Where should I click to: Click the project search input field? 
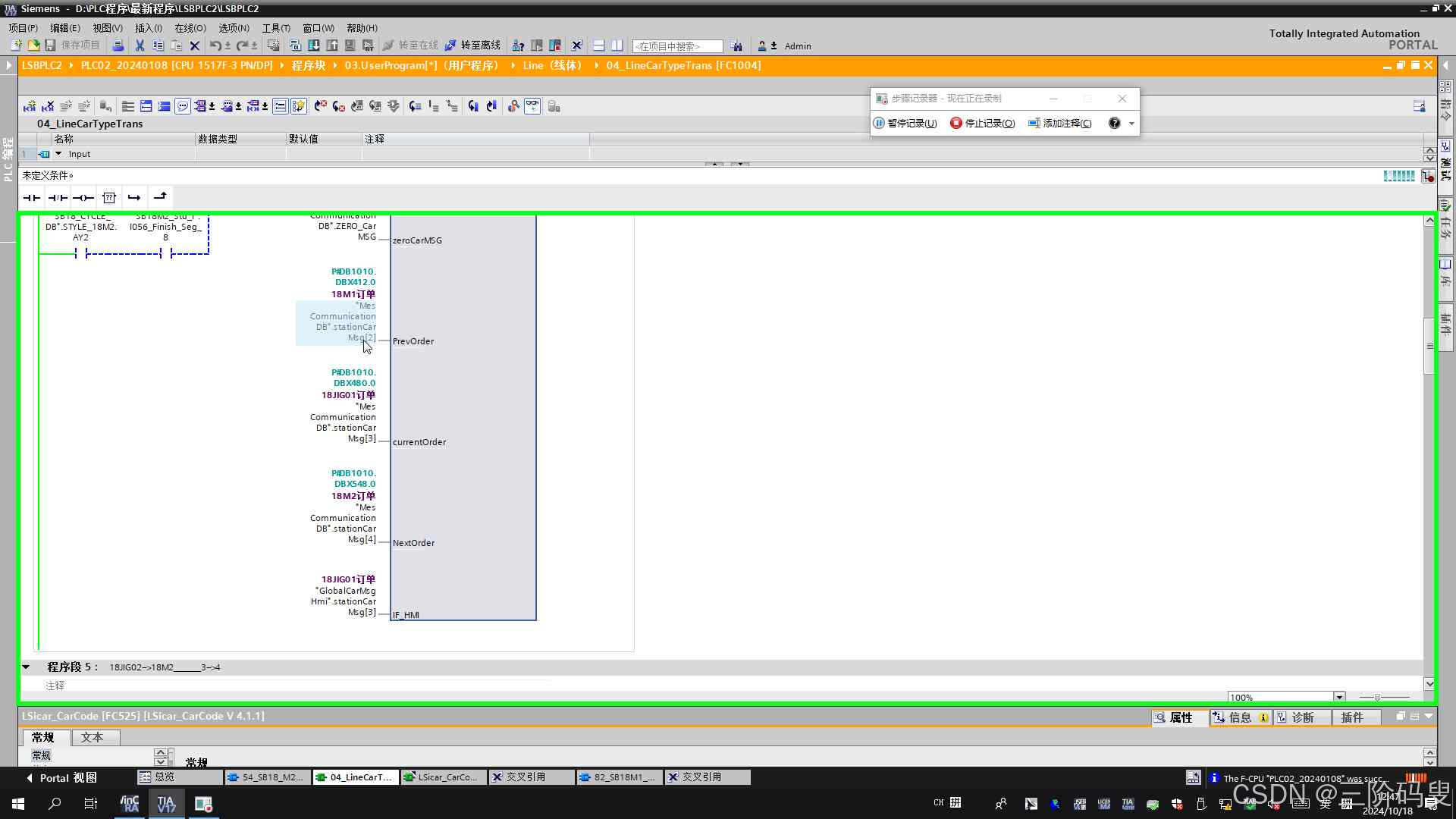click(677, 46)
